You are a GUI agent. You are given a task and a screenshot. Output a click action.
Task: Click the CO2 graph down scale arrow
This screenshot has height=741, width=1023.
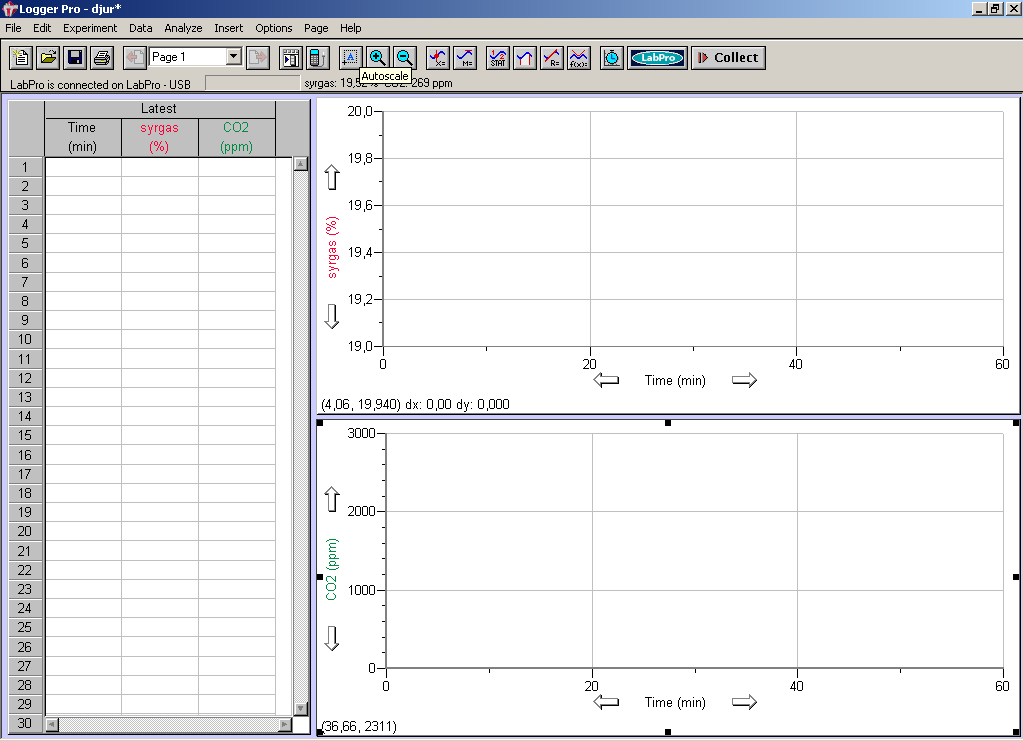coord(332,638)
